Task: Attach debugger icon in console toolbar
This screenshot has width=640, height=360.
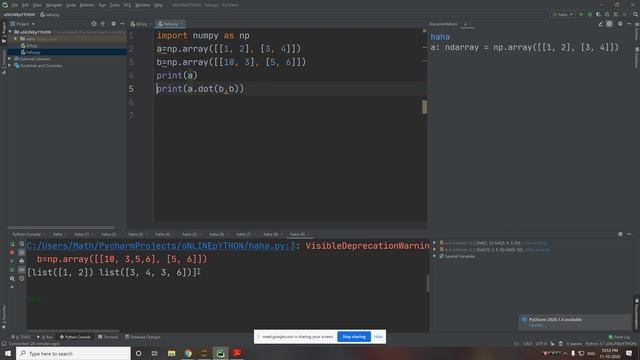Action: (x=12, y=270)
